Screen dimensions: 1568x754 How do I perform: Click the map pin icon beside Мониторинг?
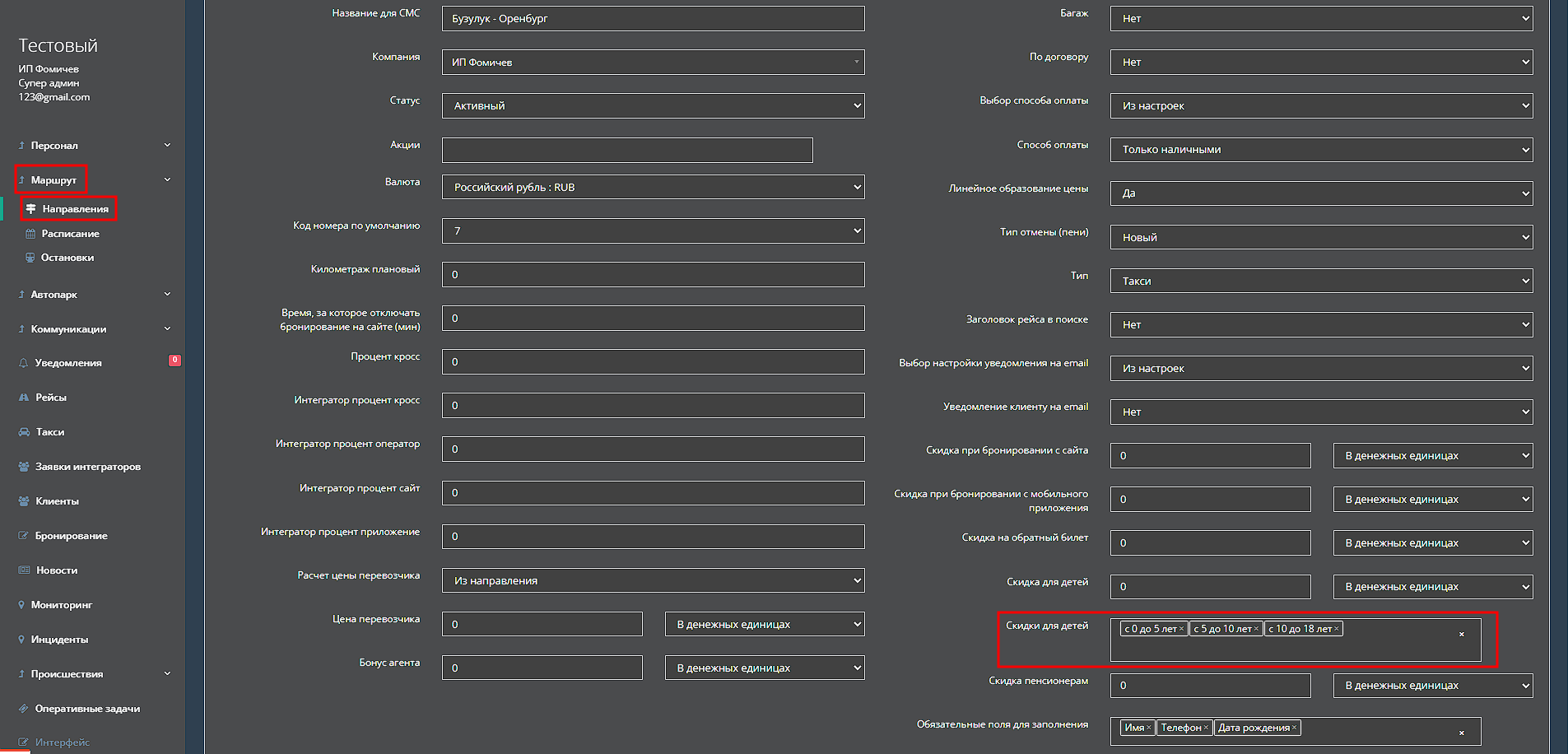coord(21,605)
